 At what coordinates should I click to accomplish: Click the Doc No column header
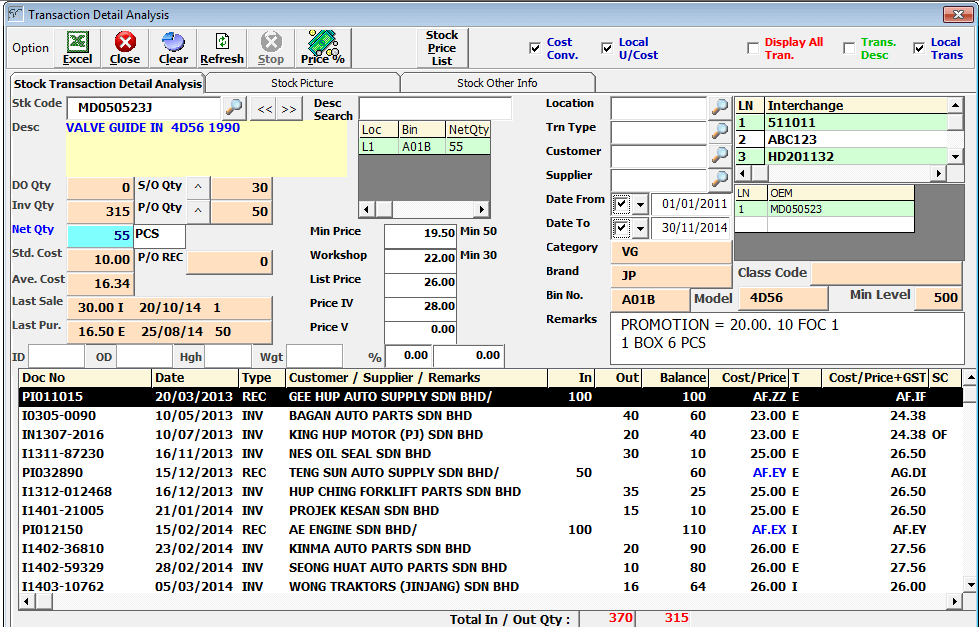[x=86, y=378]
